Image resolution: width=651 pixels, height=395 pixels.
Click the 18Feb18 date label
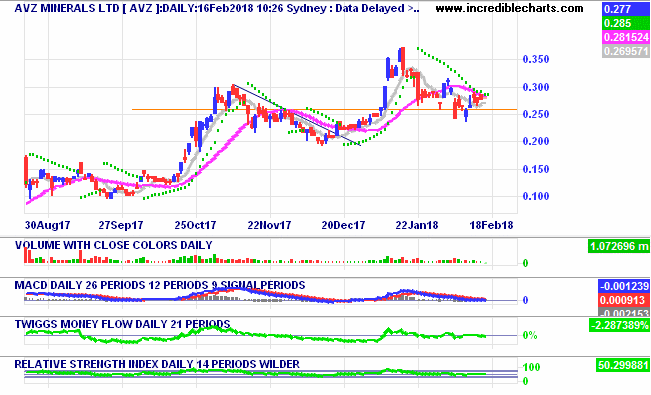491,225
